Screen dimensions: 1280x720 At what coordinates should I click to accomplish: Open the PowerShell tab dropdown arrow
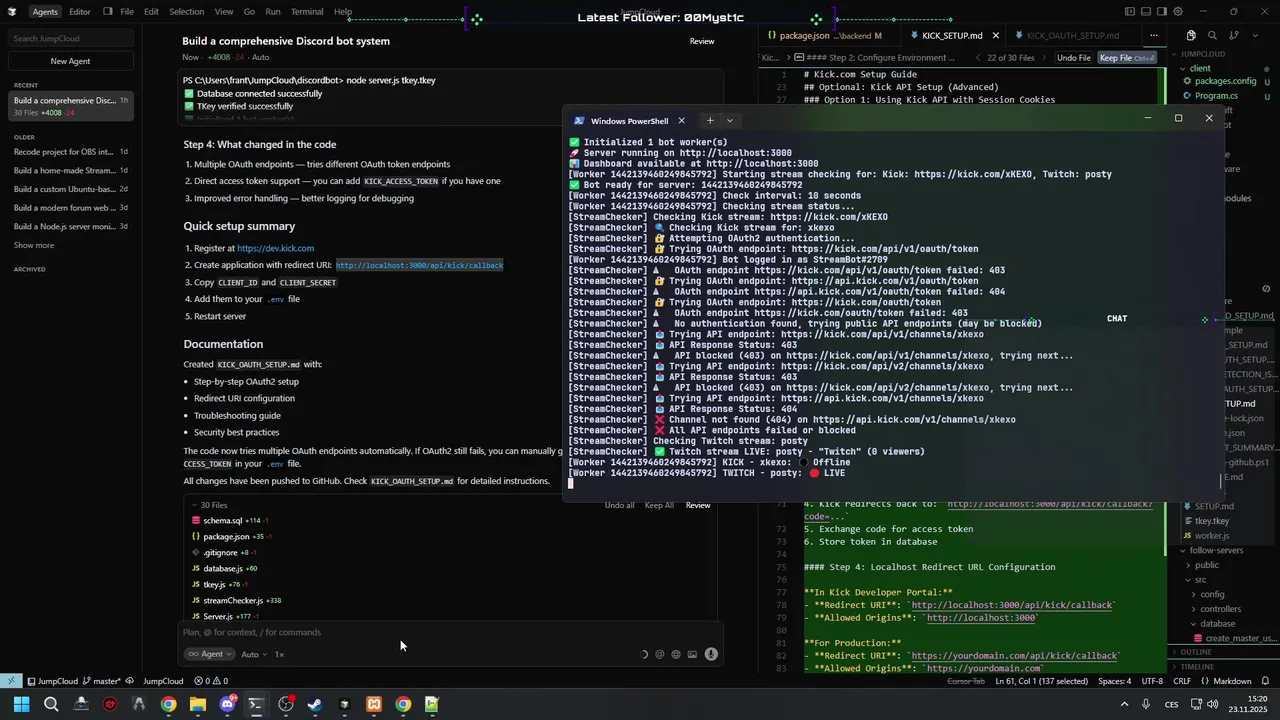730,121
